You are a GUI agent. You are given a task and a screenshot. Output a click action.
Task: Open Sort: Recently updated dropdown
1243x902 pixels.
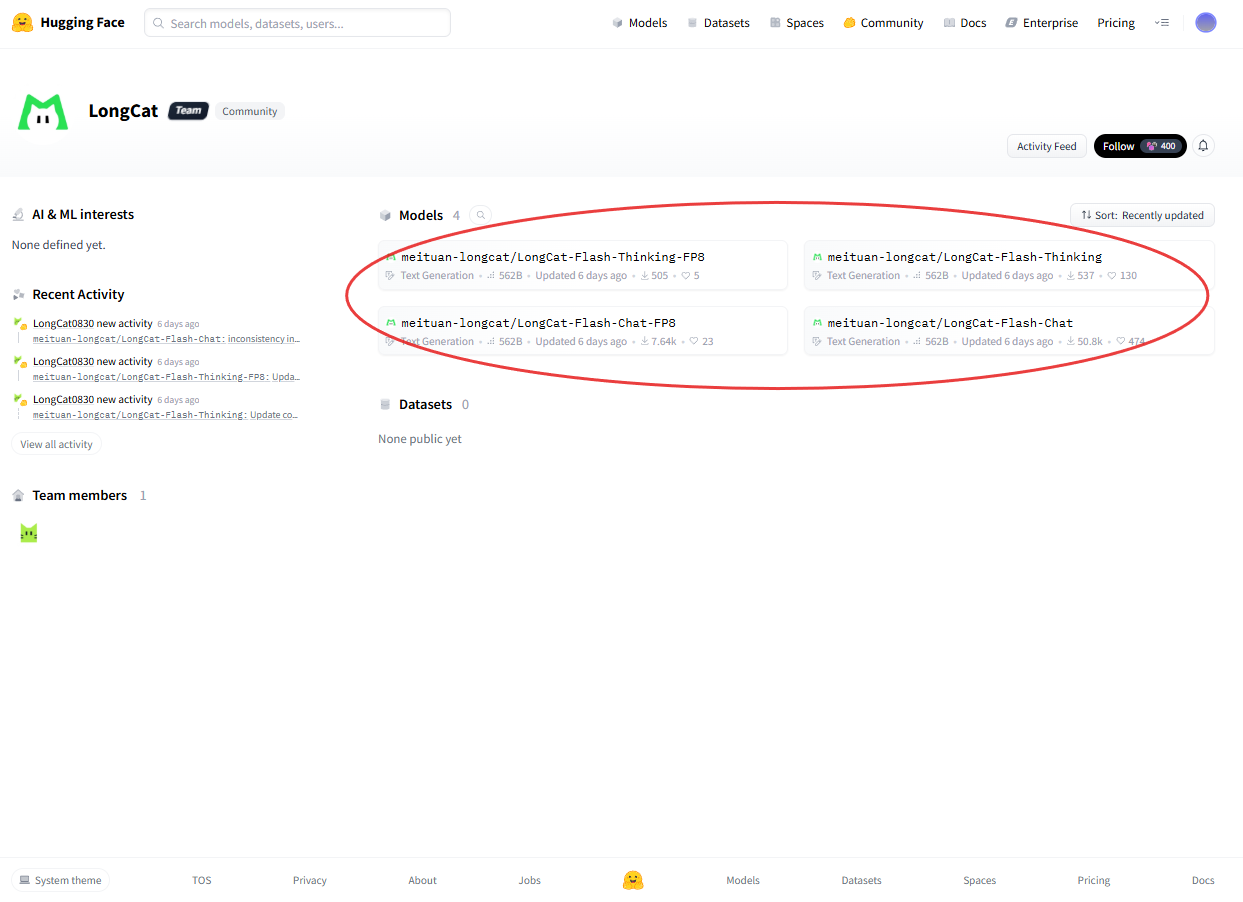coord(1142,215)
